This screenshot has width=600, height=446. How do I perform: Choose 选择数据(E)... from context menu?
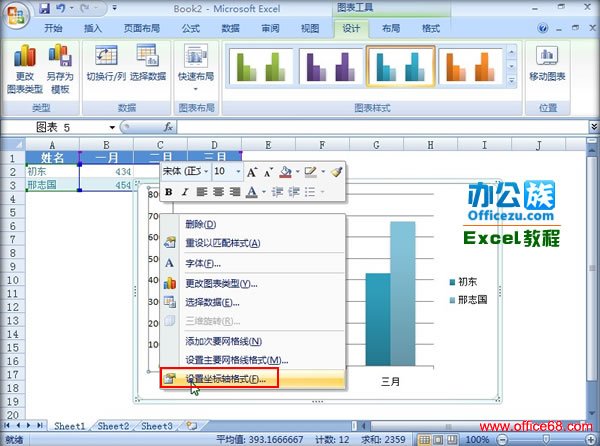click(253, 302)
